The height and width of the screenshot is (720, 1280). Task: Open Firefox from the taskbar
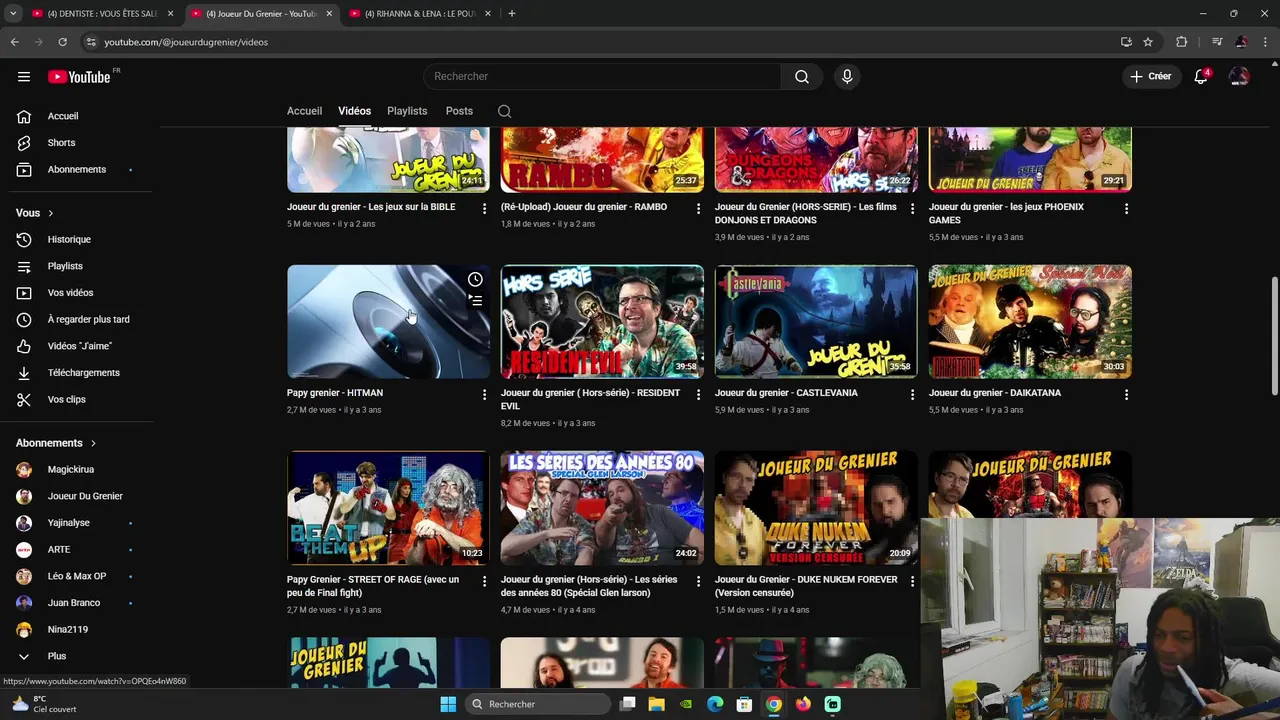pos(803,704)
